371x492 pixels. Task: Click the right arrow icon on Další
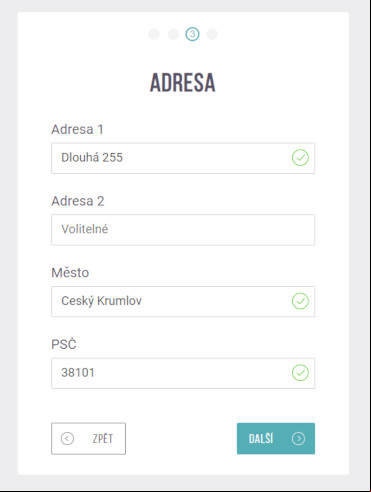point(298,439)
